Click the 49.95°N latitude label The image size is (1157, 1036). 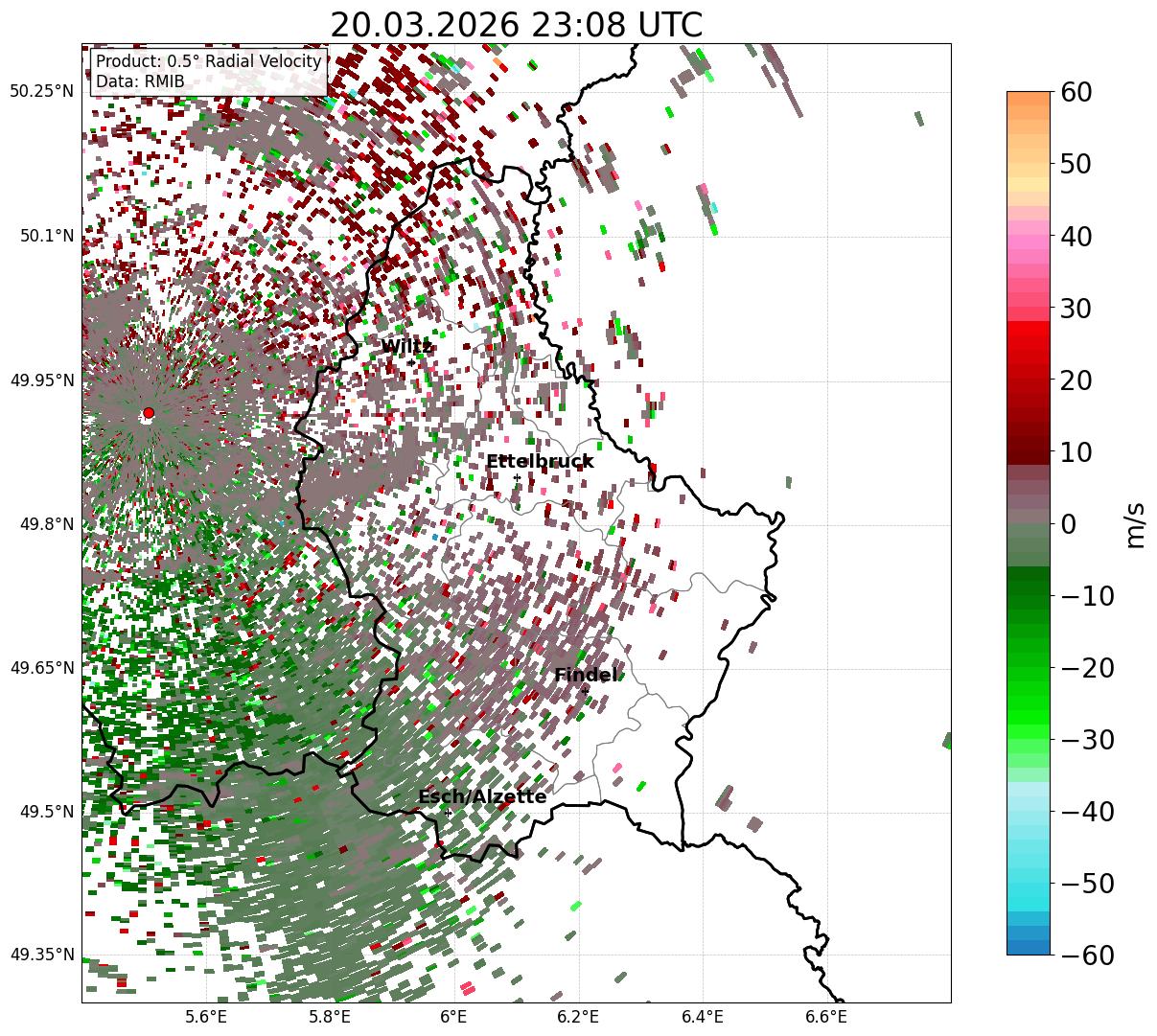point(41,380)
